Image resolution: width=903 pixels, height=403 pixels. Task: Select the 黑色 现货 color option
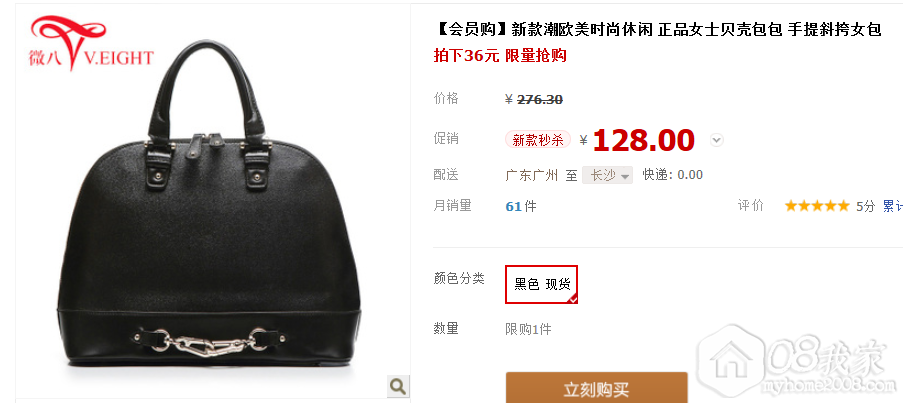point(541,284)
